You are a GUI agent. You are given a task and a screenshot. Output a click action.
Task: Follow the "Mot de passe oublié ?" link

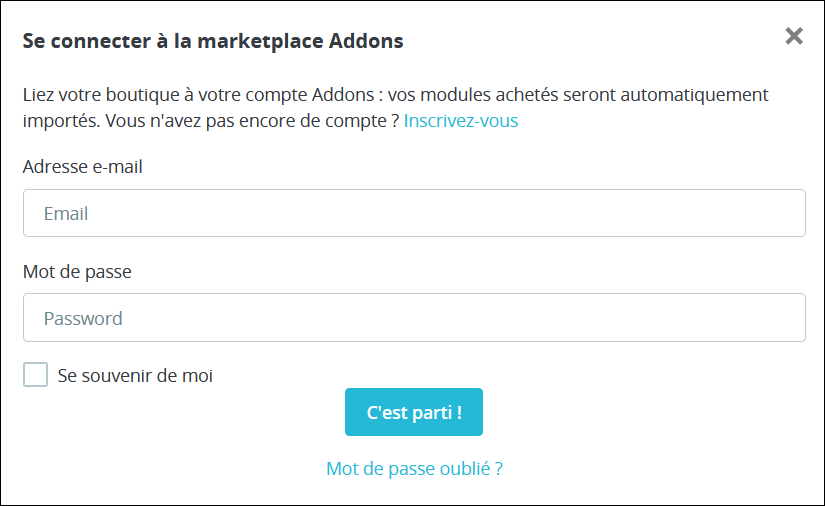pyautogui.click(x=414, y=468)
